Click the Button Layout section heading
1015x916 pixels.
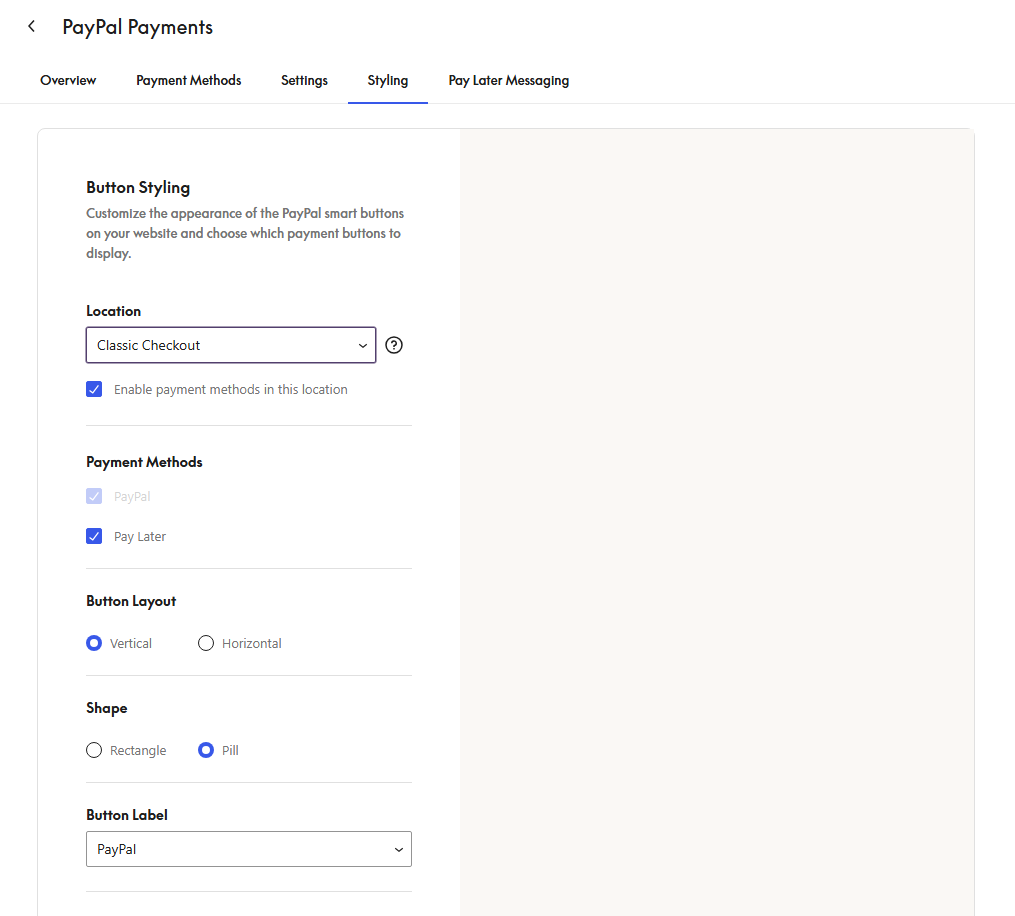point(131,601)
